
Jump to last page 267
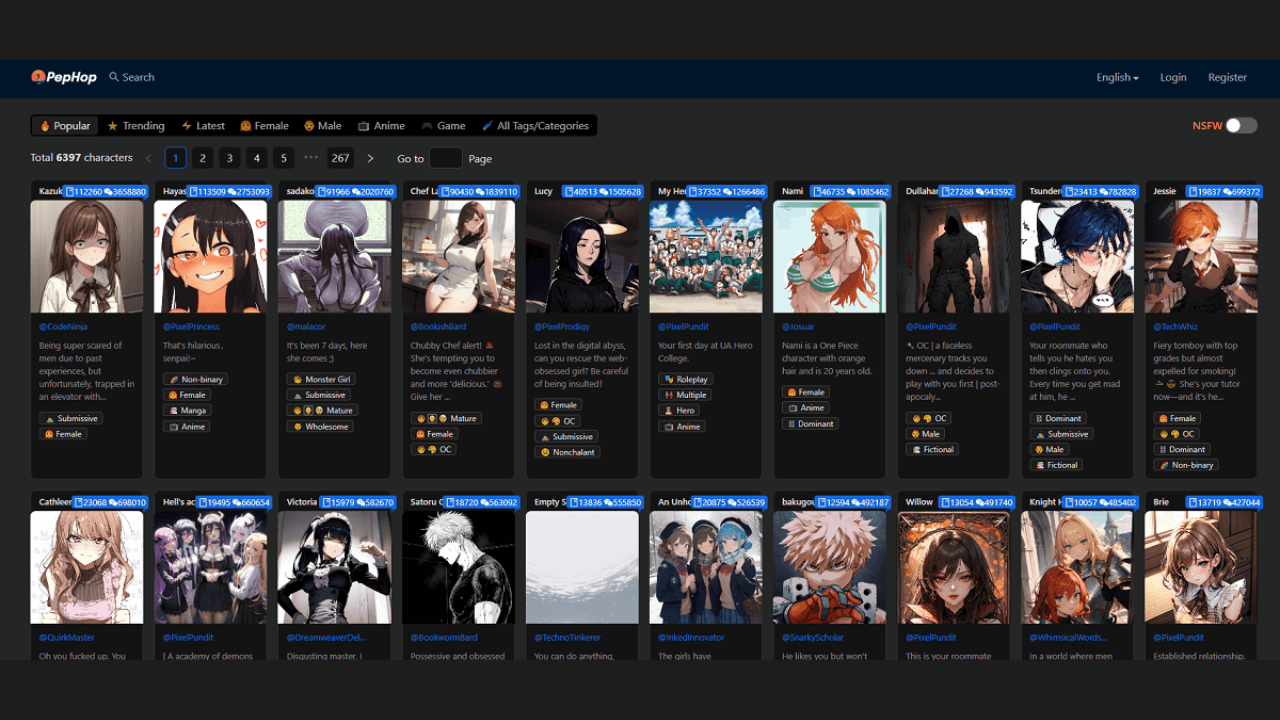pos(341,158)
